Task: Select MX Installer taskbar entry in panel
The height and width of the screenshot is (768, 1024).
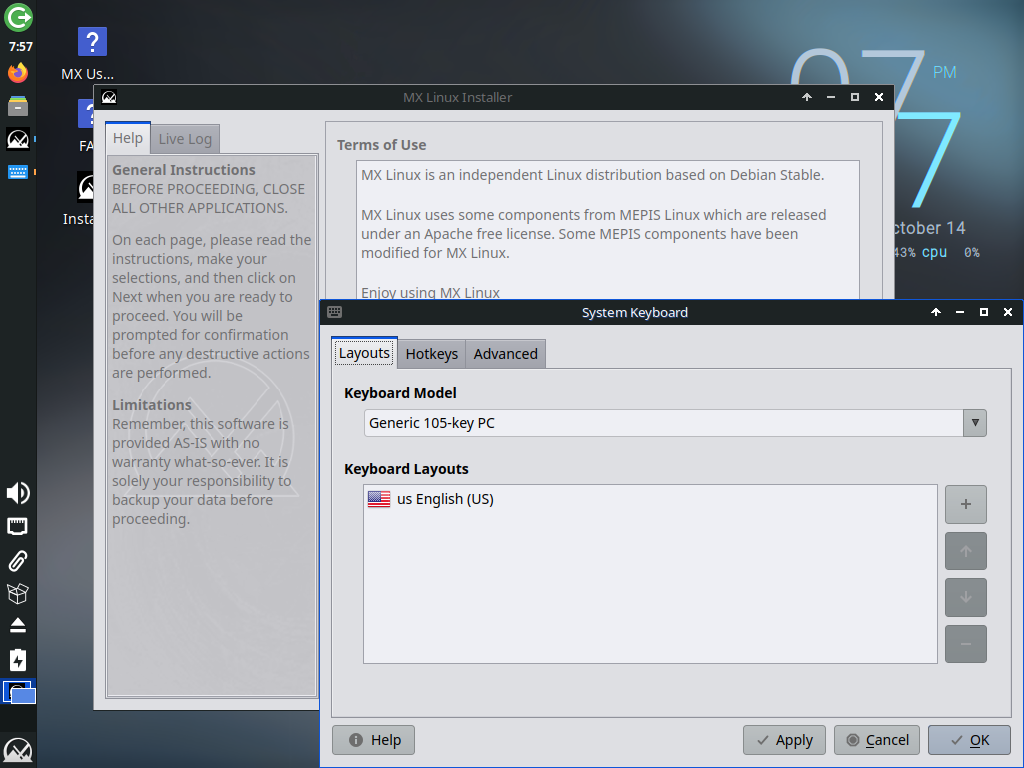Action: [18, 139]
